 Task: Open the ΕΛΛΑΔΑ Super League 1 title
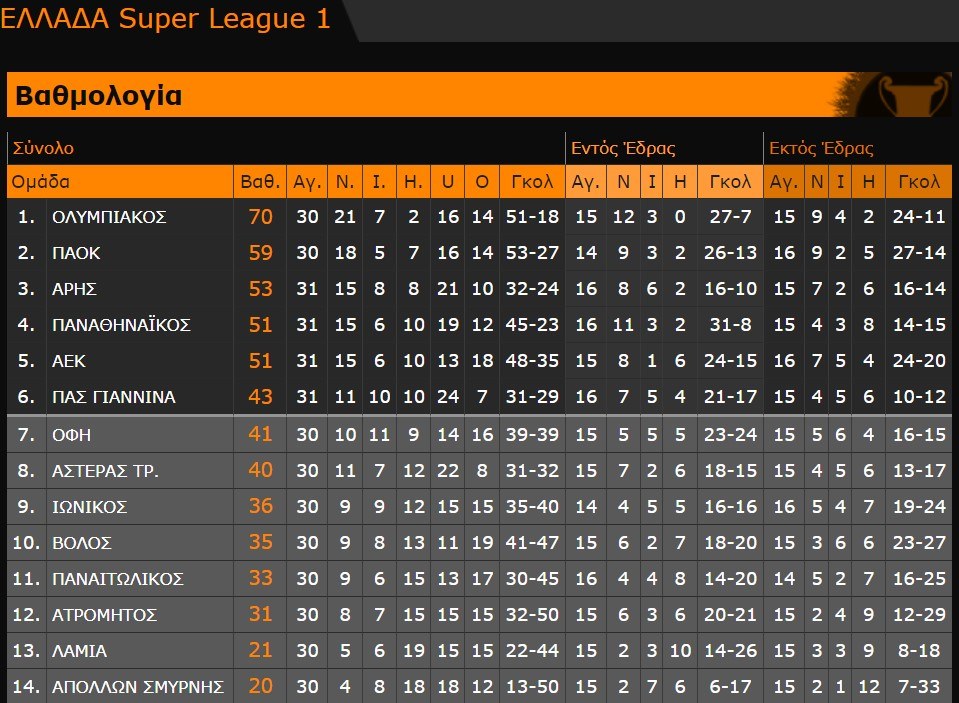point(165,18)
